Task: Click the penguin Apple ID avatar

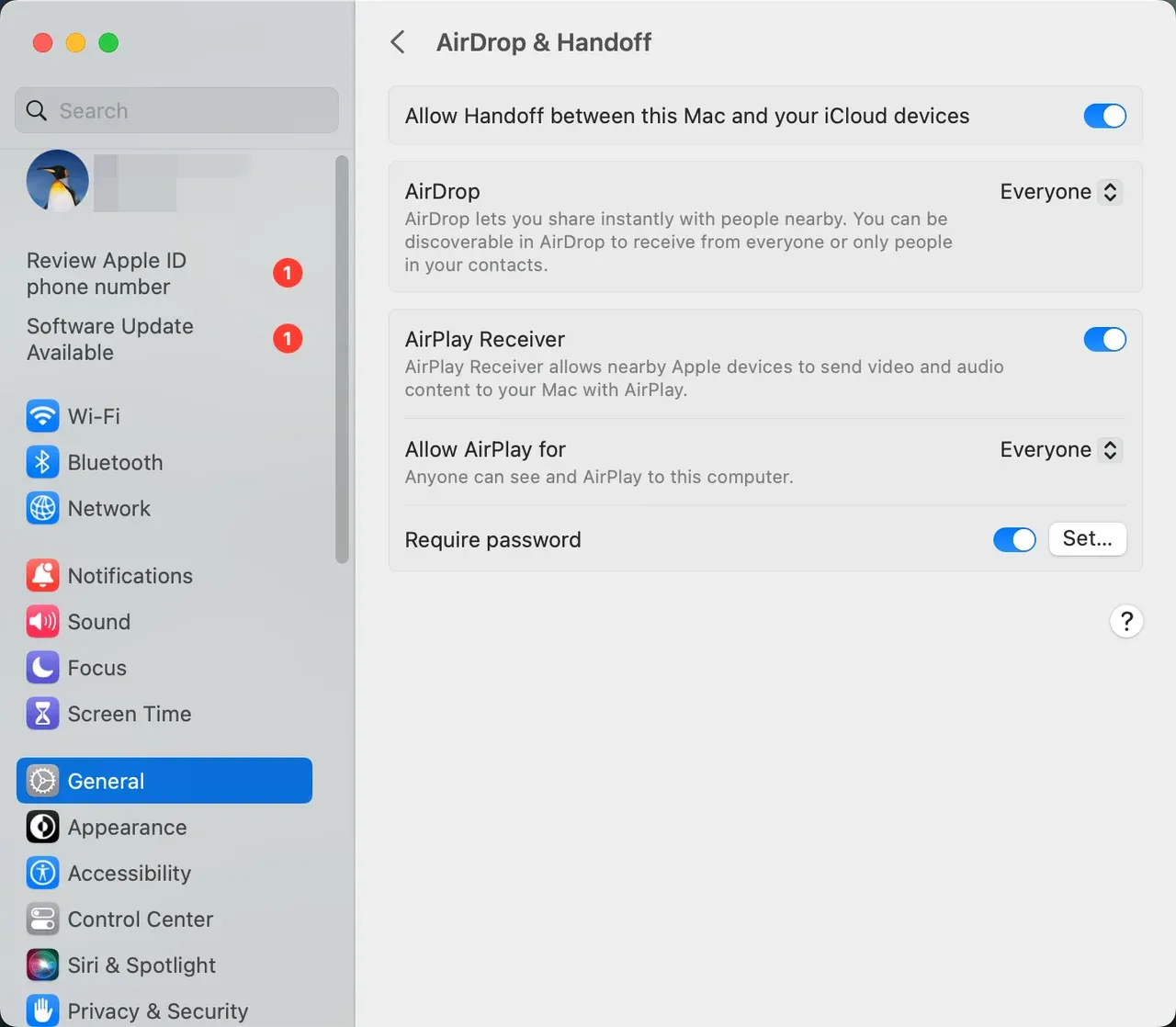Action: pos(58,181)
